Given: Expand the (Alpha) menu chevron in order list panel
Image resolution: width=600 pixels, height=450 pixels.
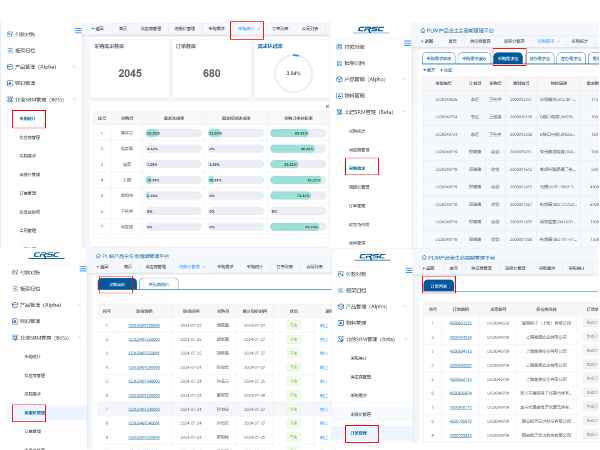Looking at the screenshot, I should (x=405, y=307).
